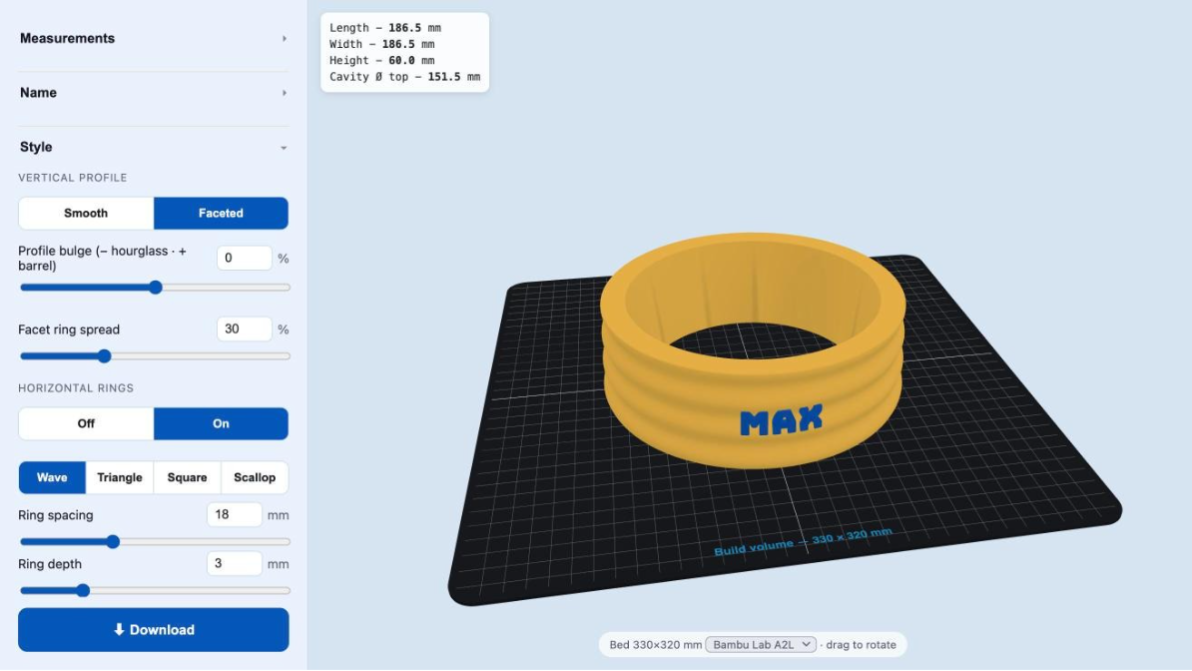Focus the Ring depth mm field
Viewport: 1192px width, 671px height.
pyautogui.click(x=234, y=564)
